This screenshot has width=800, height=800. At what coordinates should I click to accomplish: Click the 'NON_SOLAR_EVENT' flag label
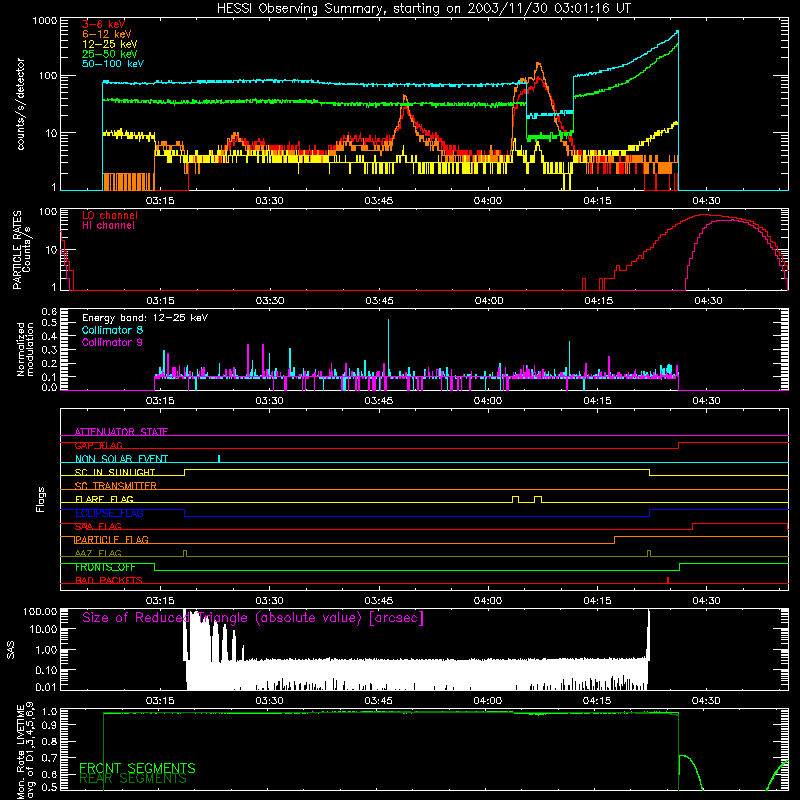coord(121,459)
